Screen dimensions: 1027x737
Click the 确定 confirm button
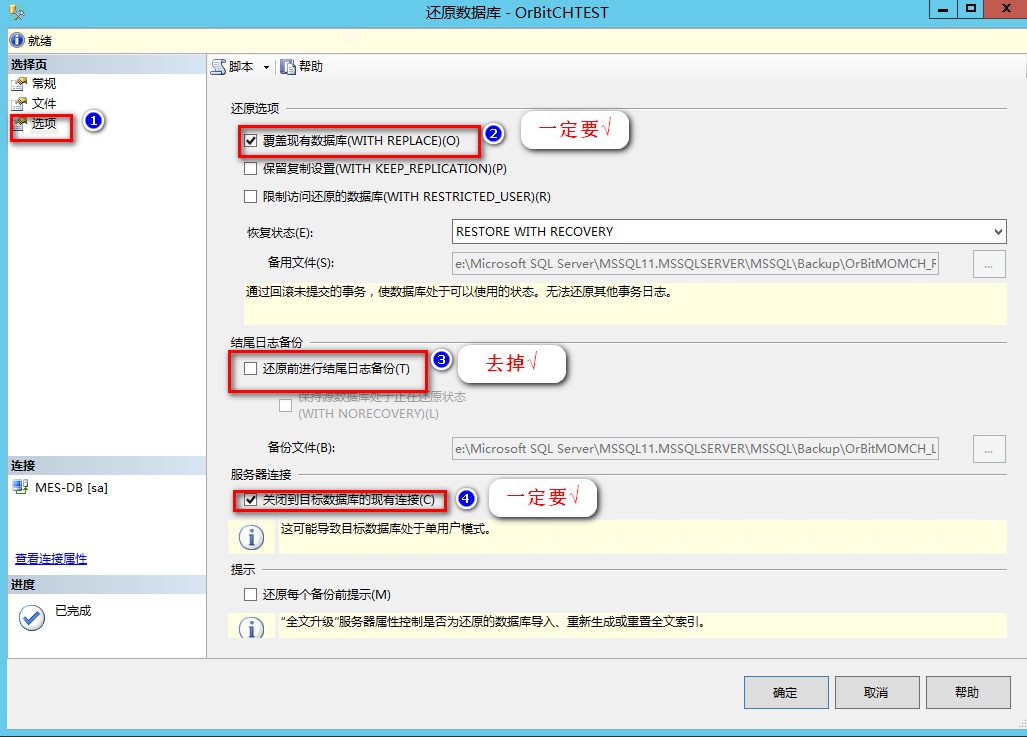click(785, 692)
